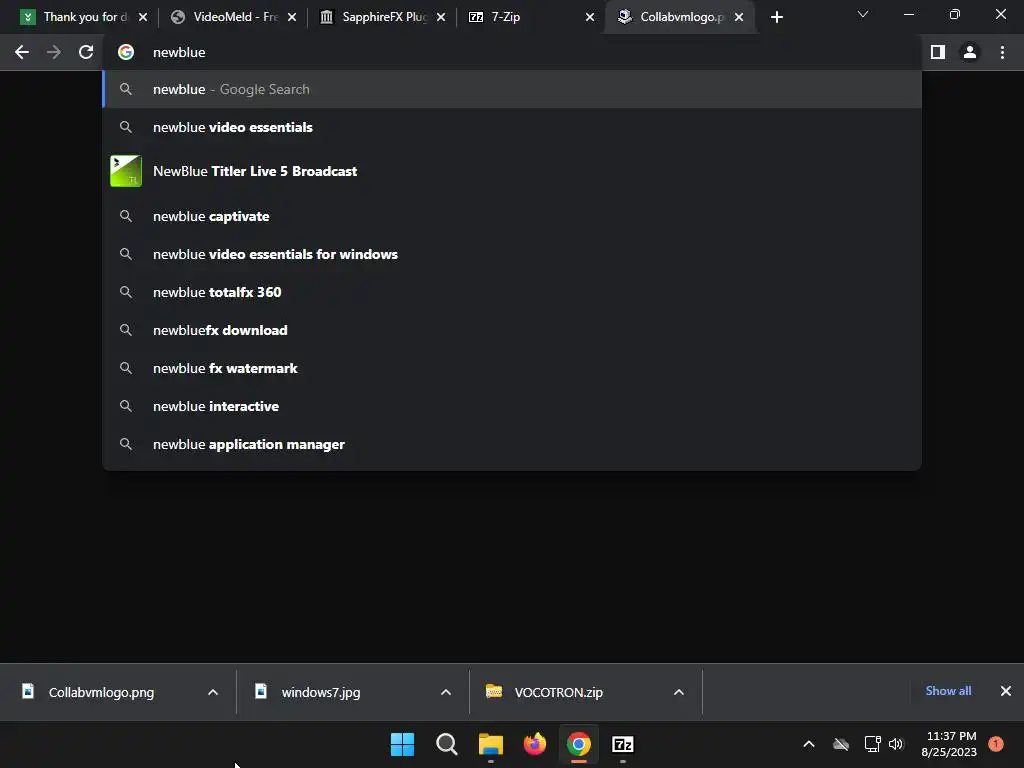This screenshot has height=768, width=1024.
Task: Click the OneDrive cloud tray icon
Action: [841, 744]
